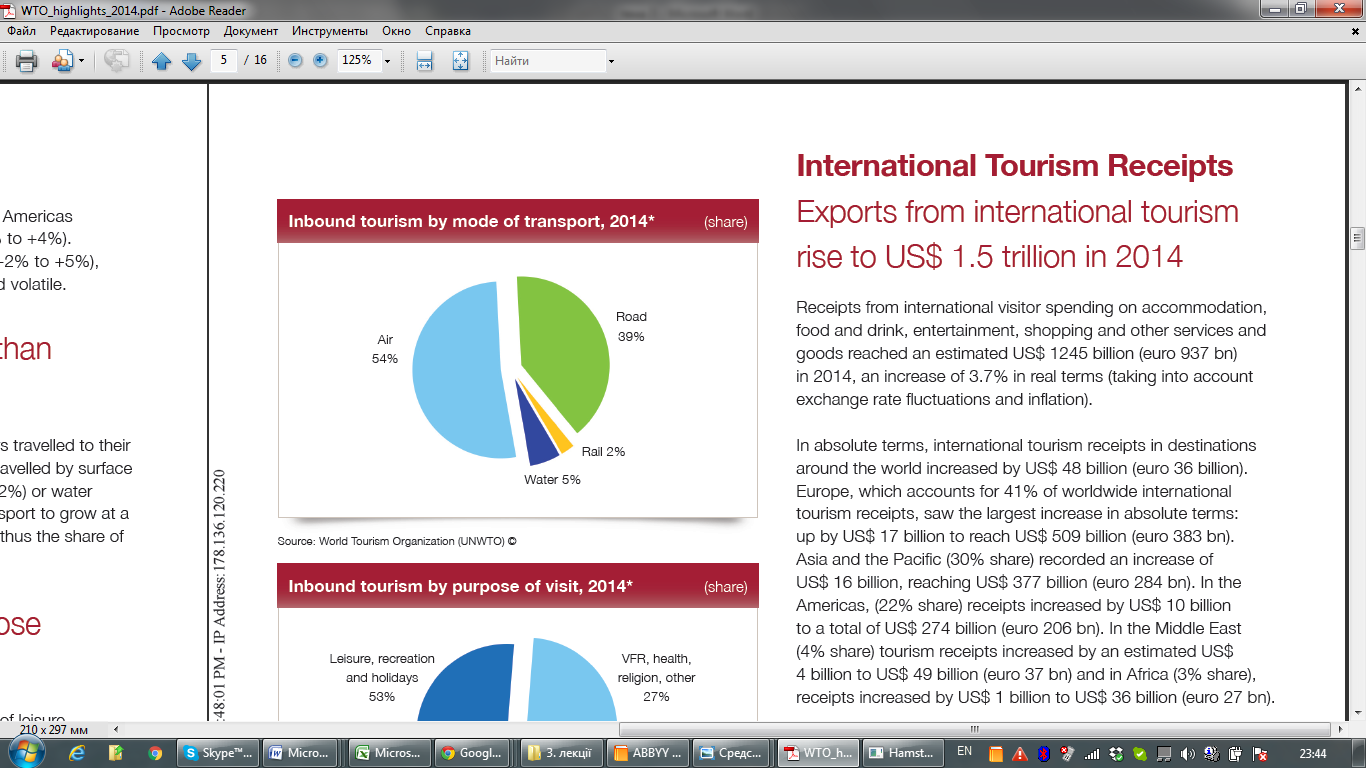Image resolution: width=1366 pixels, height=768 pixels.
Task: Select the fit full page icon
Action: point(460,61)
